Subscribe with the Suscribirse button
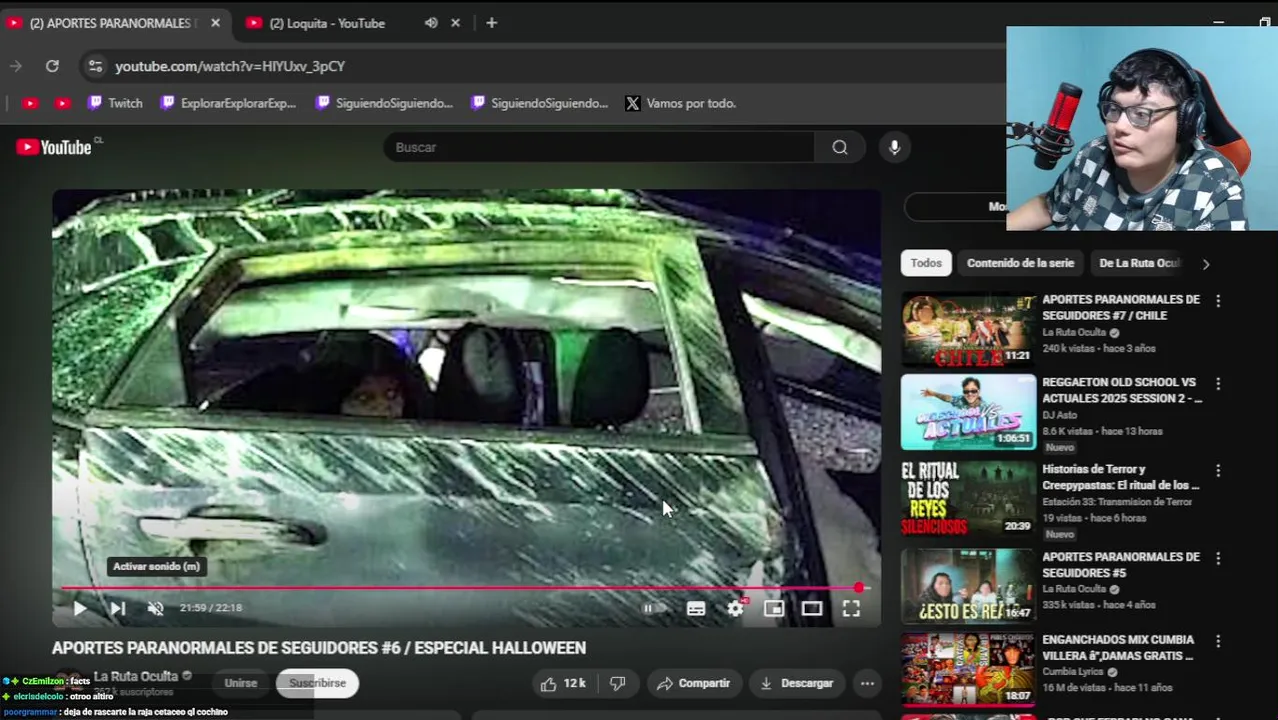 tap(317, 683)
